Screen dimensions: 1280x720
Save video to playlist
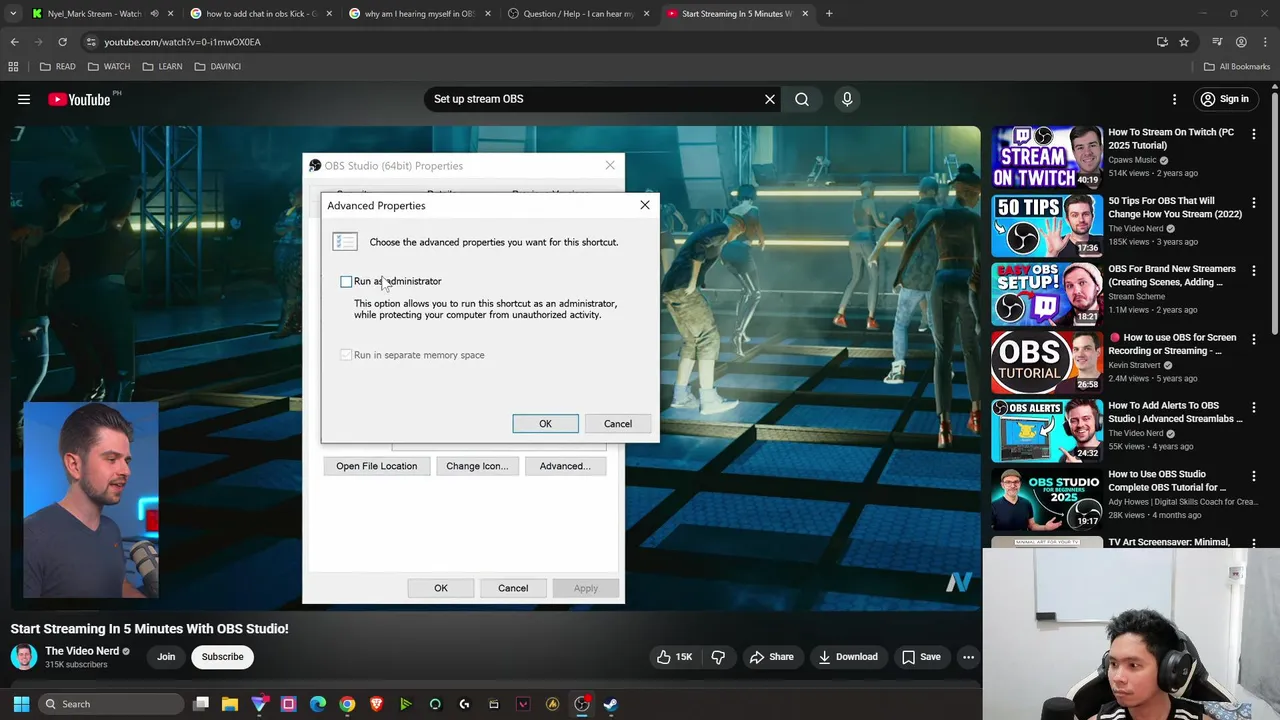click(x=921, y=657)
